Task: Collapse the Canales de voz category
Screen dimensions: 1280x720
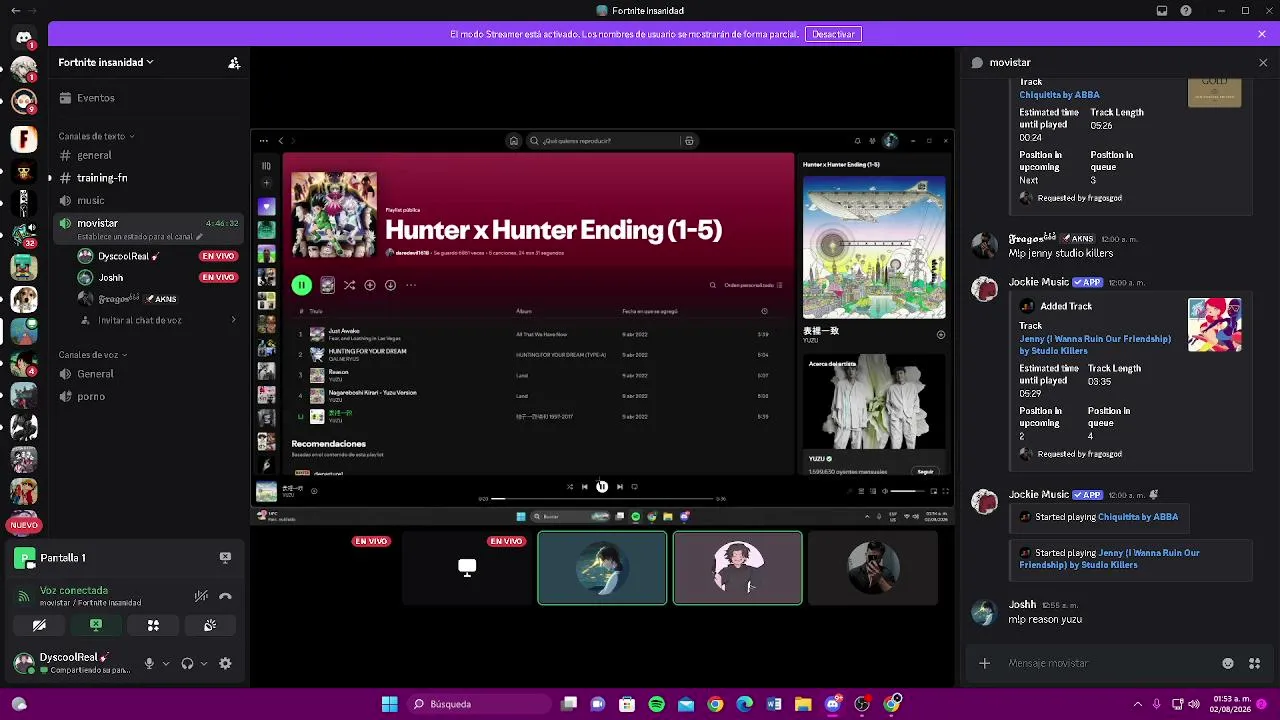Action: pyautogui.click(x=92, y=355)
